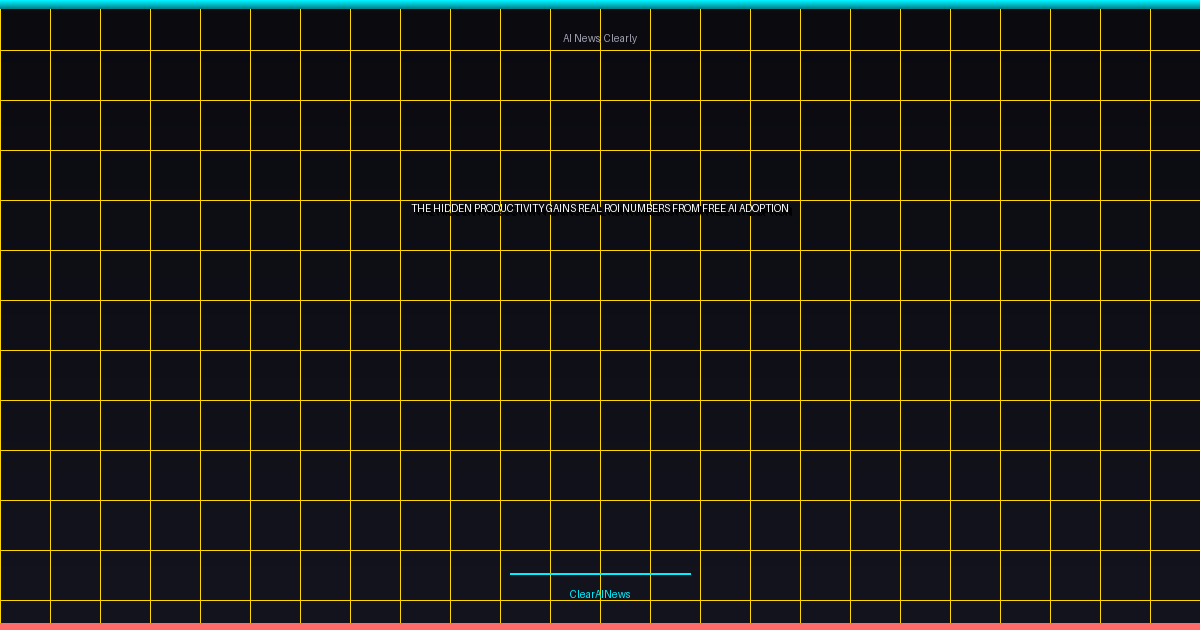Viewport: 1200px width, 630px height.
Task: Click the cyan bar along the top edge
Action: pyautogui.click(x=600, y=4)
